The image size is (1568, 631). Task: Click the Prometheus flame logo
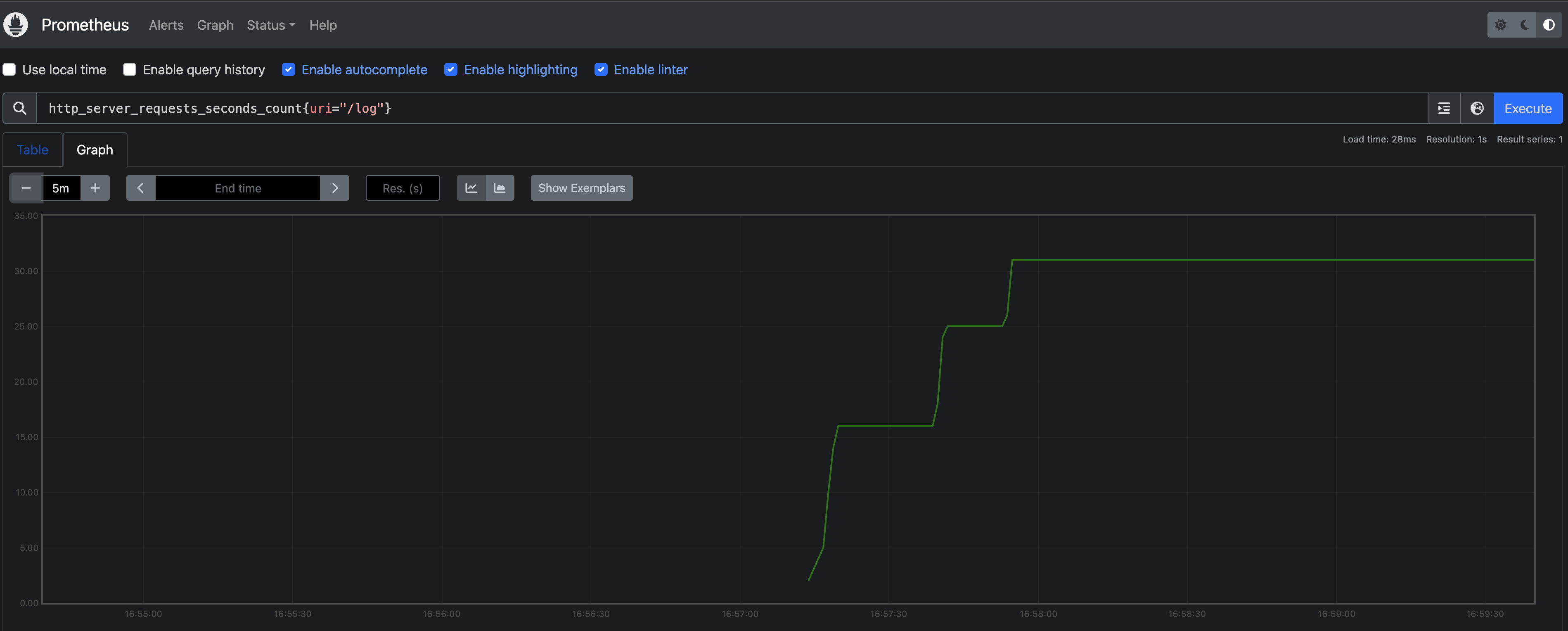click(16, 25)
